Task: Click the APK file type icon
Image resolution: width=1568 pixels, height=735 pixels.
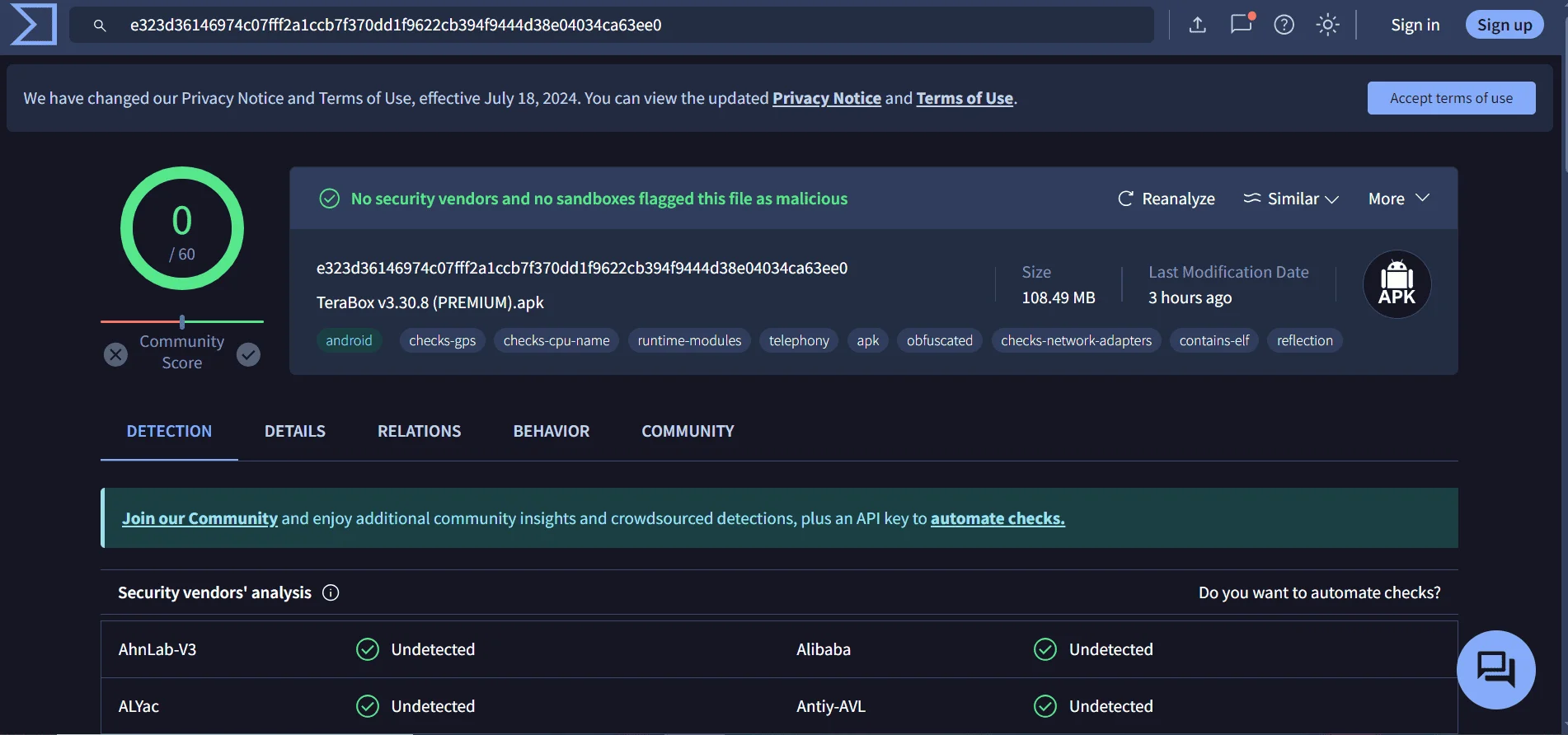Action: tap(1397, 284)
